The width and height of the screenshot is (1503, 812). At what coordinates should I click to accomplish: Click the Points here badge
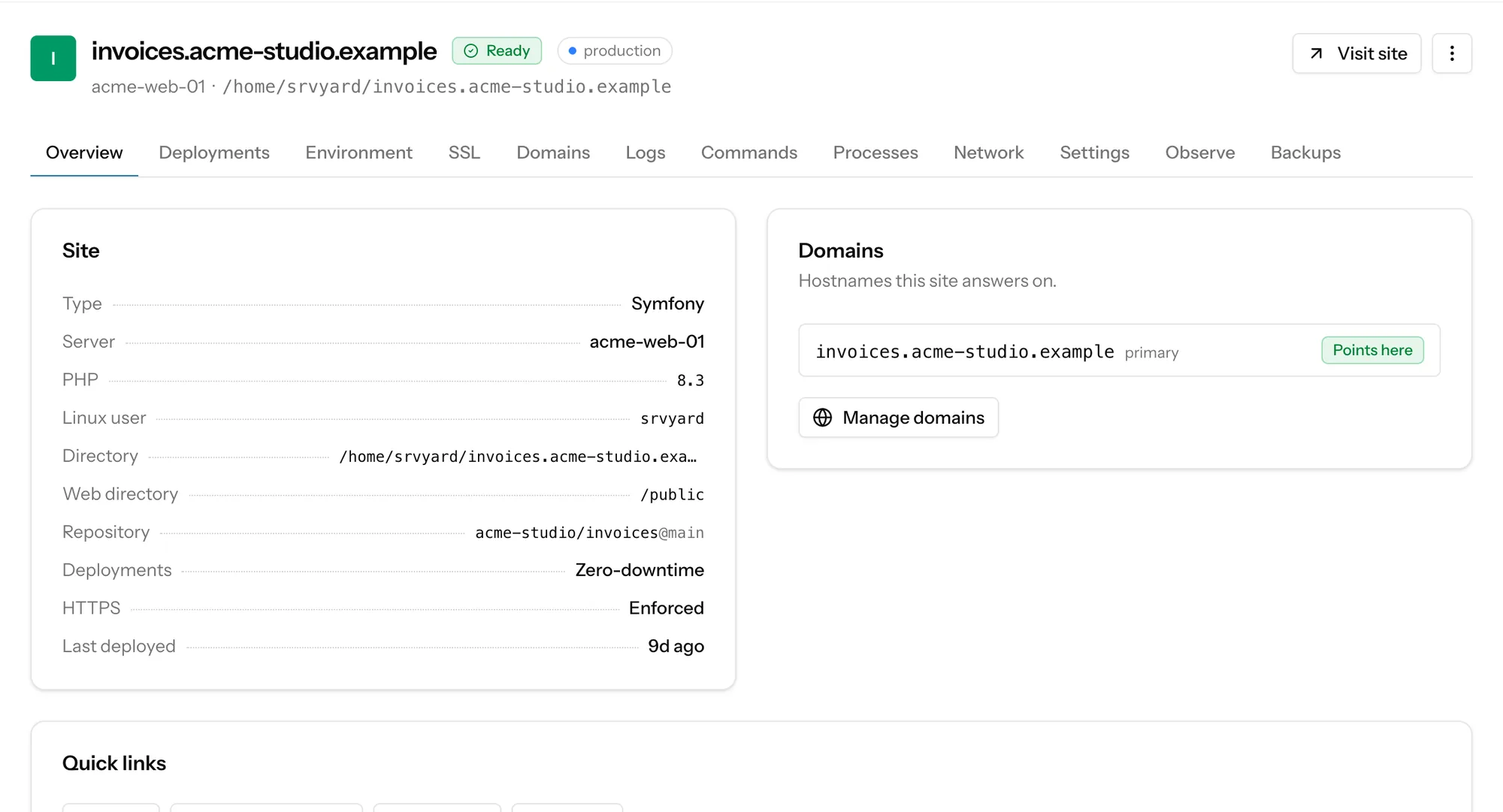tap(1372, 350)
